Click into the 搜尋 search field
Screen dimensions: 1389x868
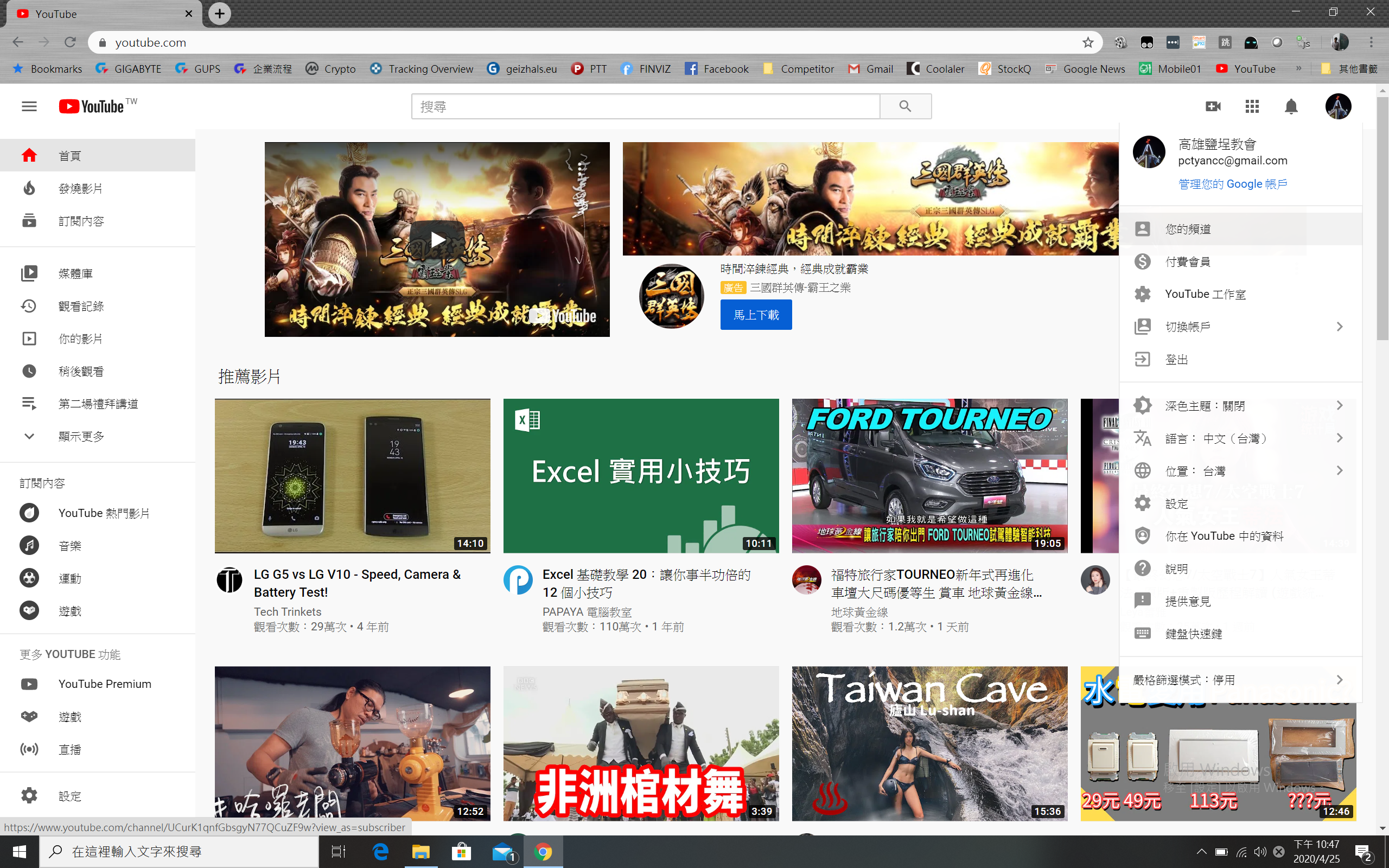[645, 106]
